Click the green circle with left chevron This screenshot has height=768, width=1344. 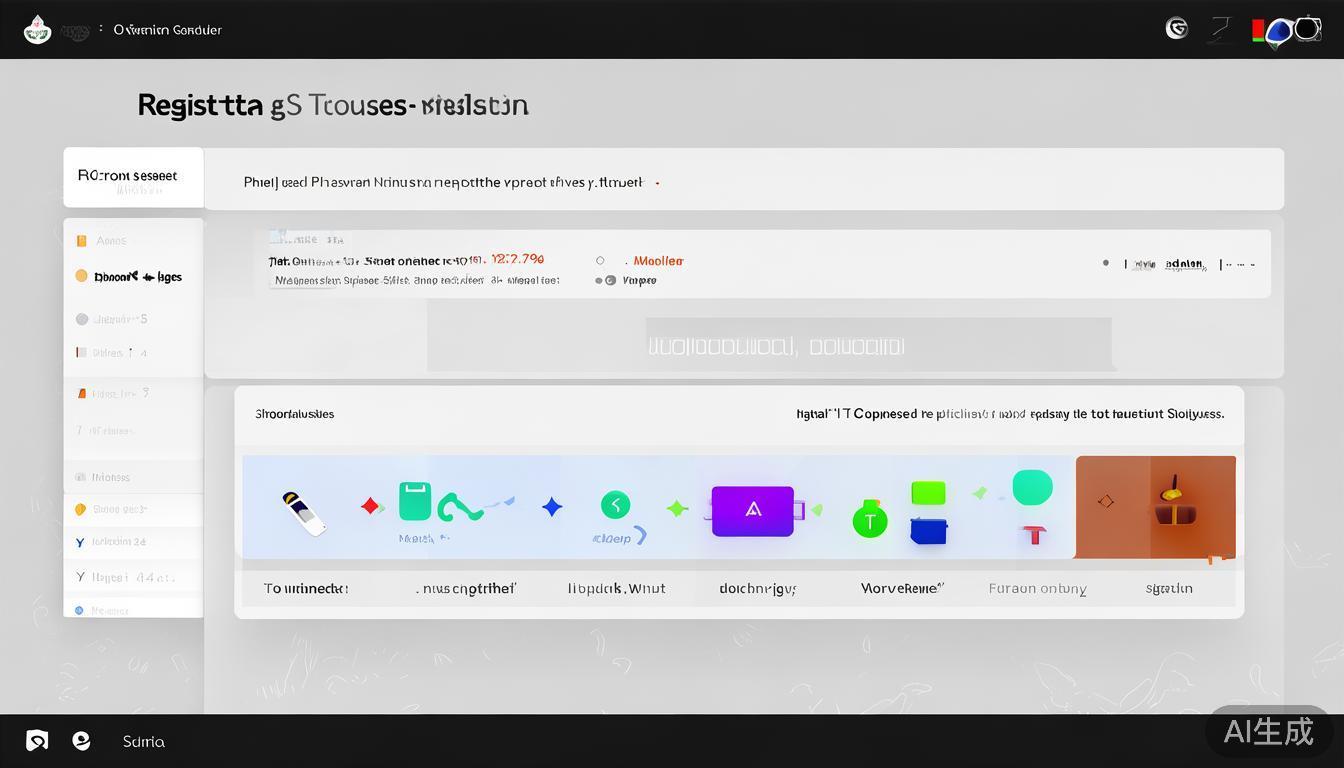click(x=615, y=506)
